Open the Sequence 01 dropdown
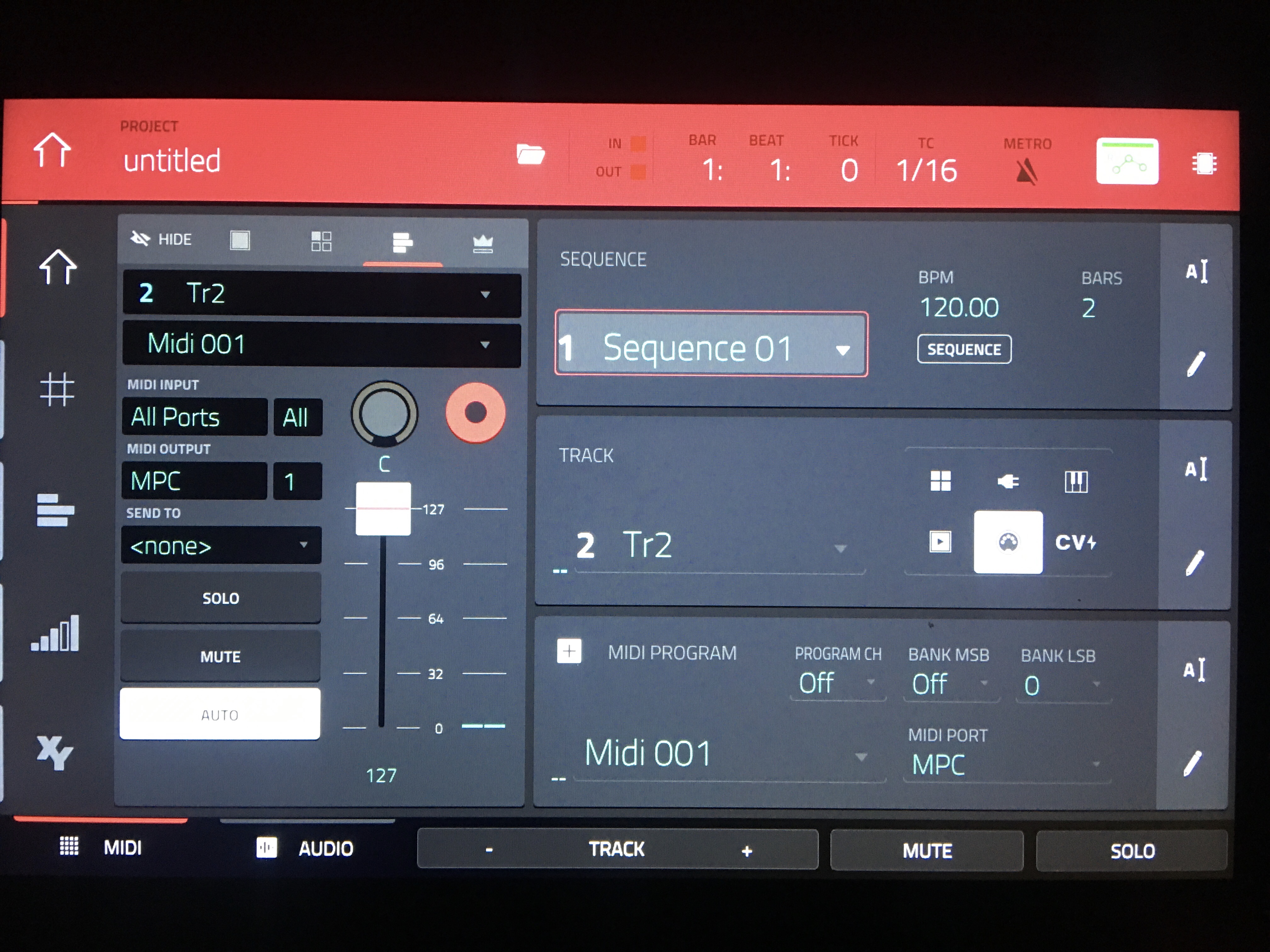This screenshot has height=952, width=1270. 711,344
